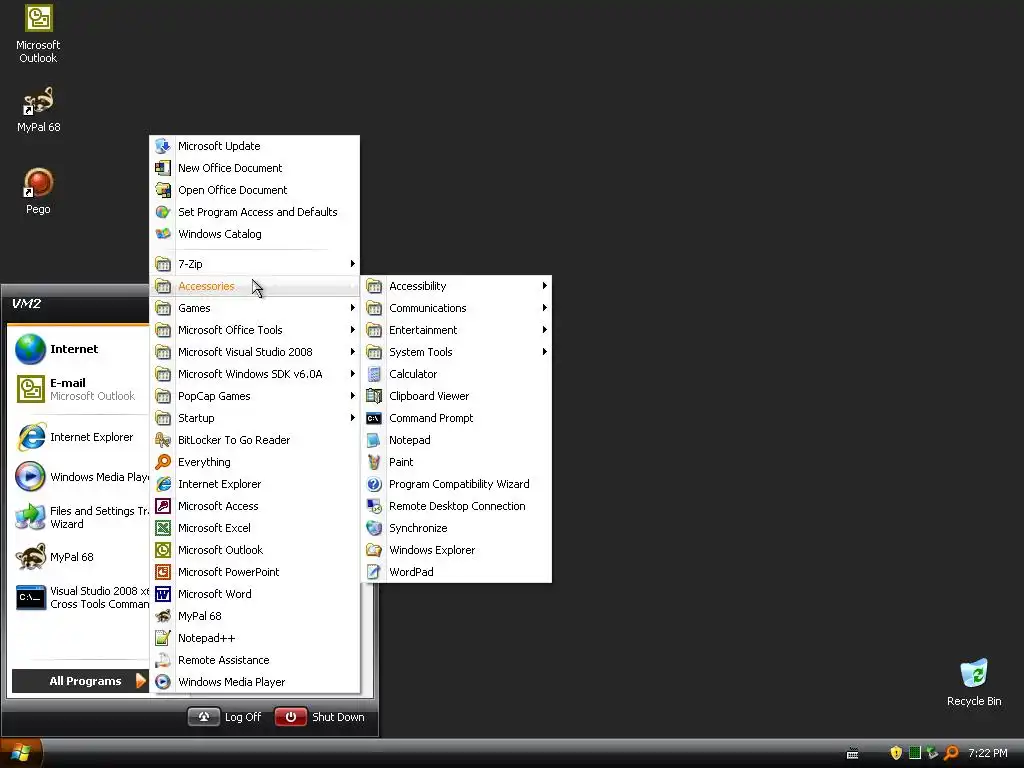Screen dimensions: 1024x768
Task: Select Windows Media Player in All Programs
Action: pos(255,682)
